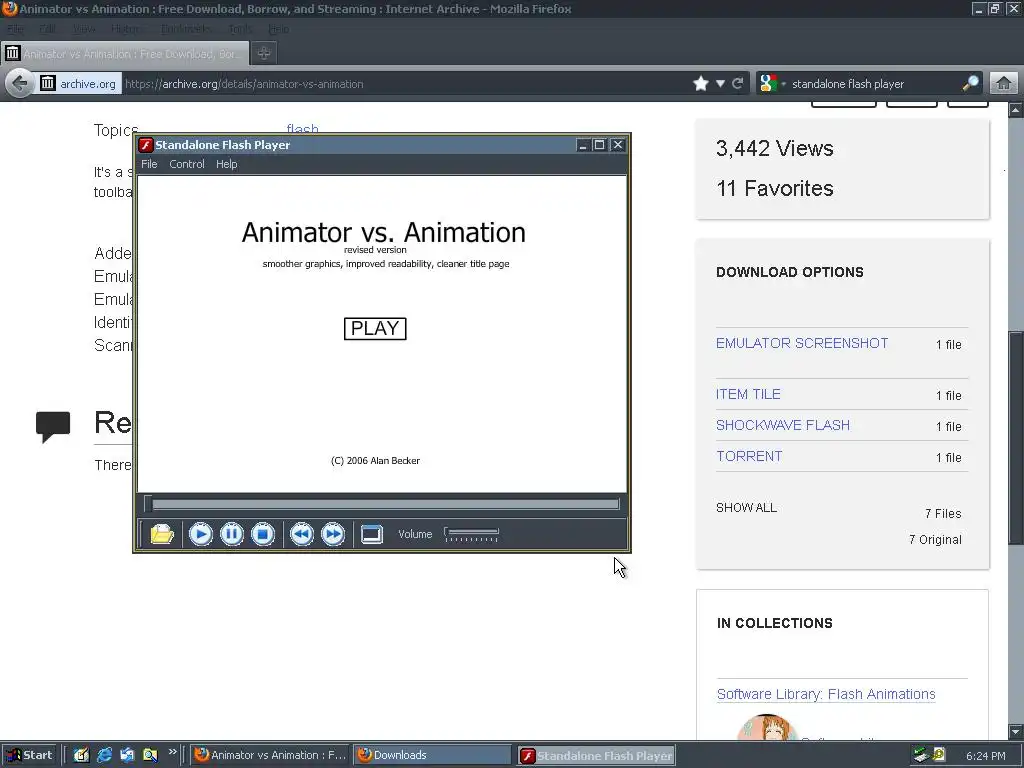Focus the Firefox URL address field
The width and height of the screenshot is (1024, 768).
click(405, 84)
